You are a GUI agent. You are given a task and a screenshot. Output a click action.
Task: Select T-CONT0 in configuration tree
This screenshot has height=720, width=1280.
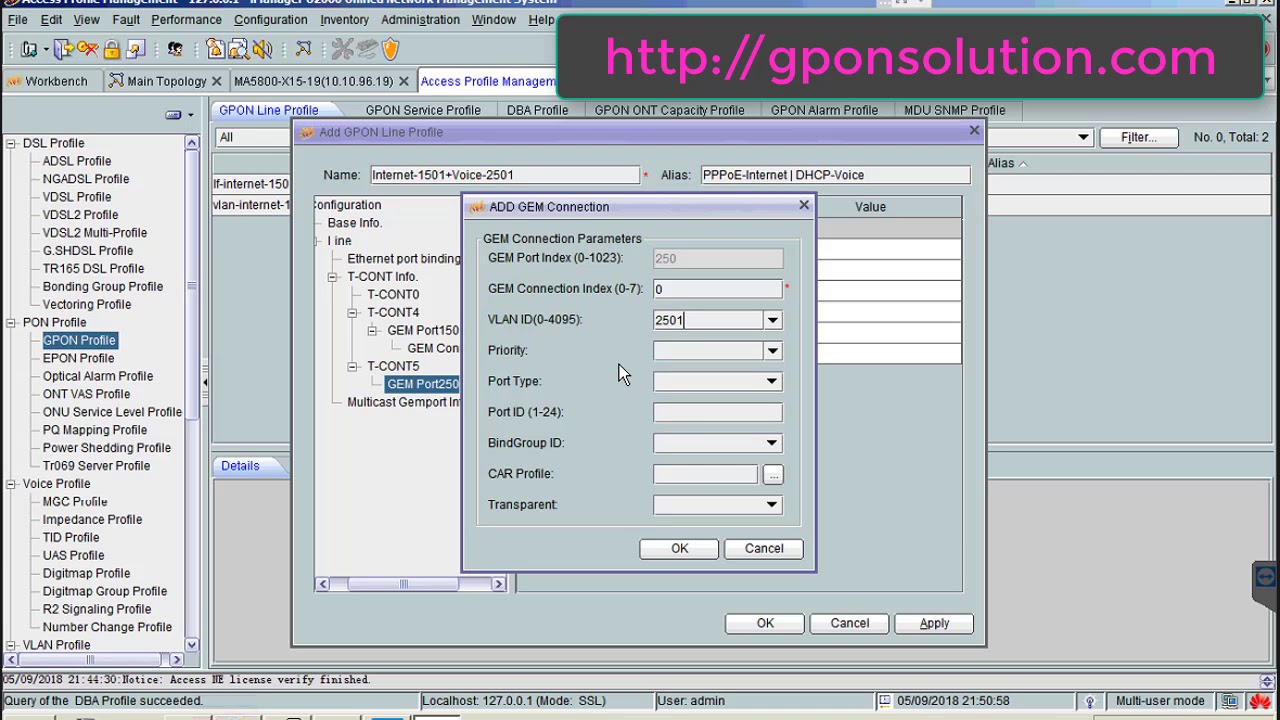click(393, 295)
